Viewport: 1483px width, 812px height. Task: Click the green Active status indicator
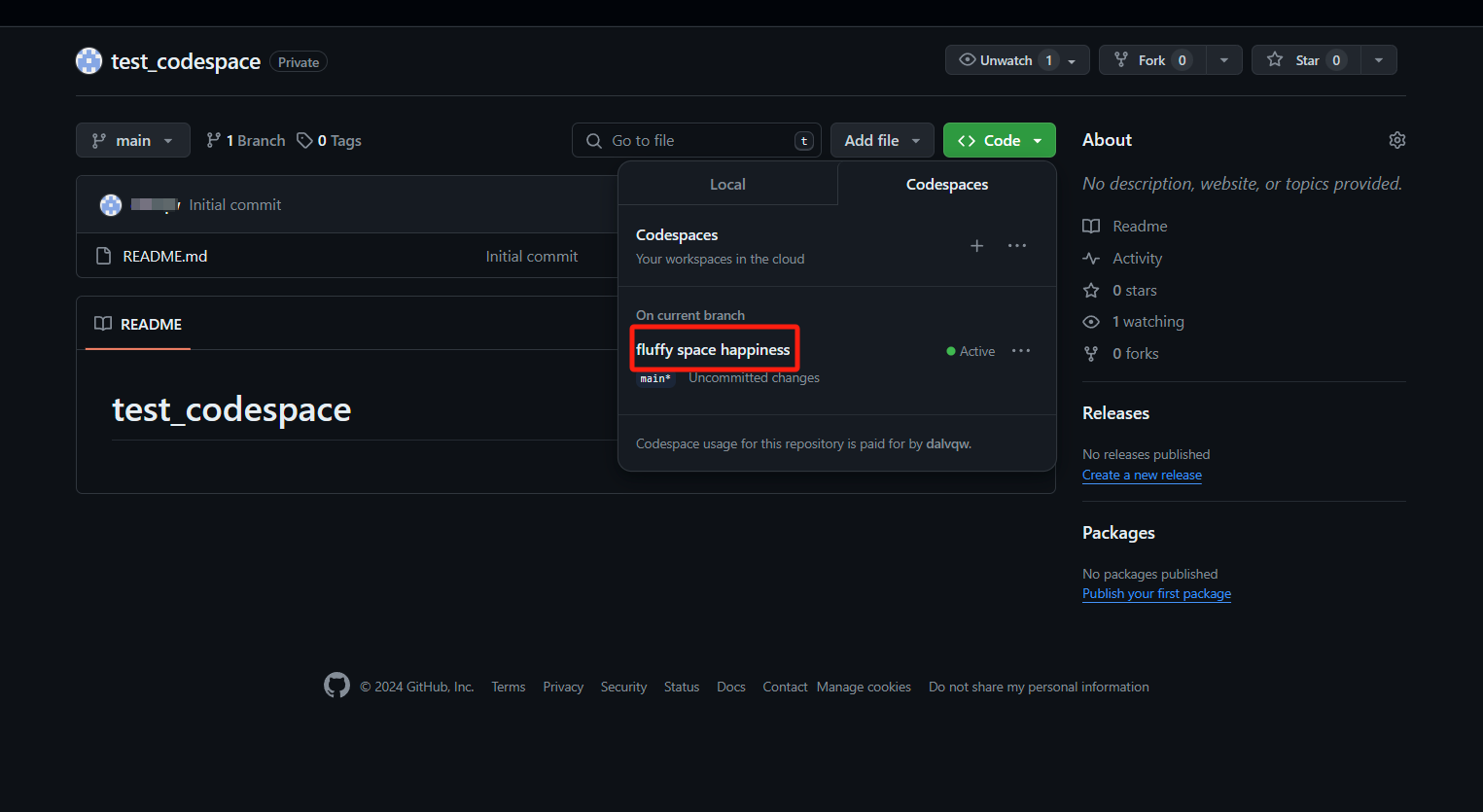coord(950,351)
